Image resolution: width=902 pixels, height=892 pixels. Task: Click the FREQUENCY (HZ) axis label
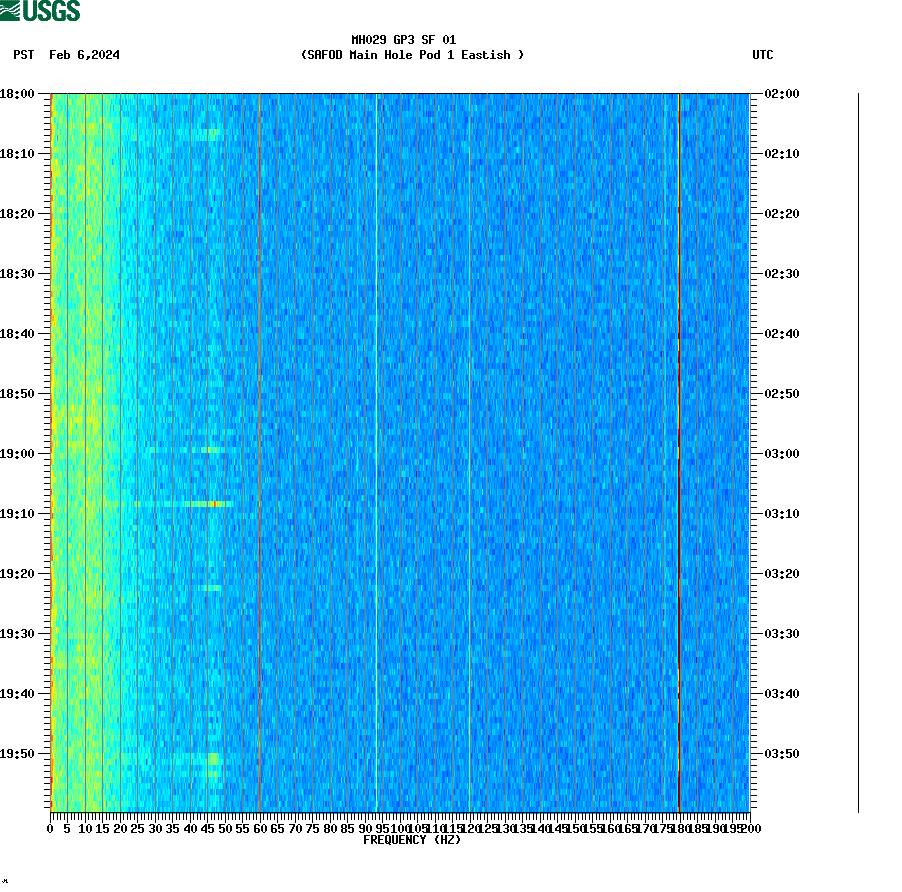(412, 840)
